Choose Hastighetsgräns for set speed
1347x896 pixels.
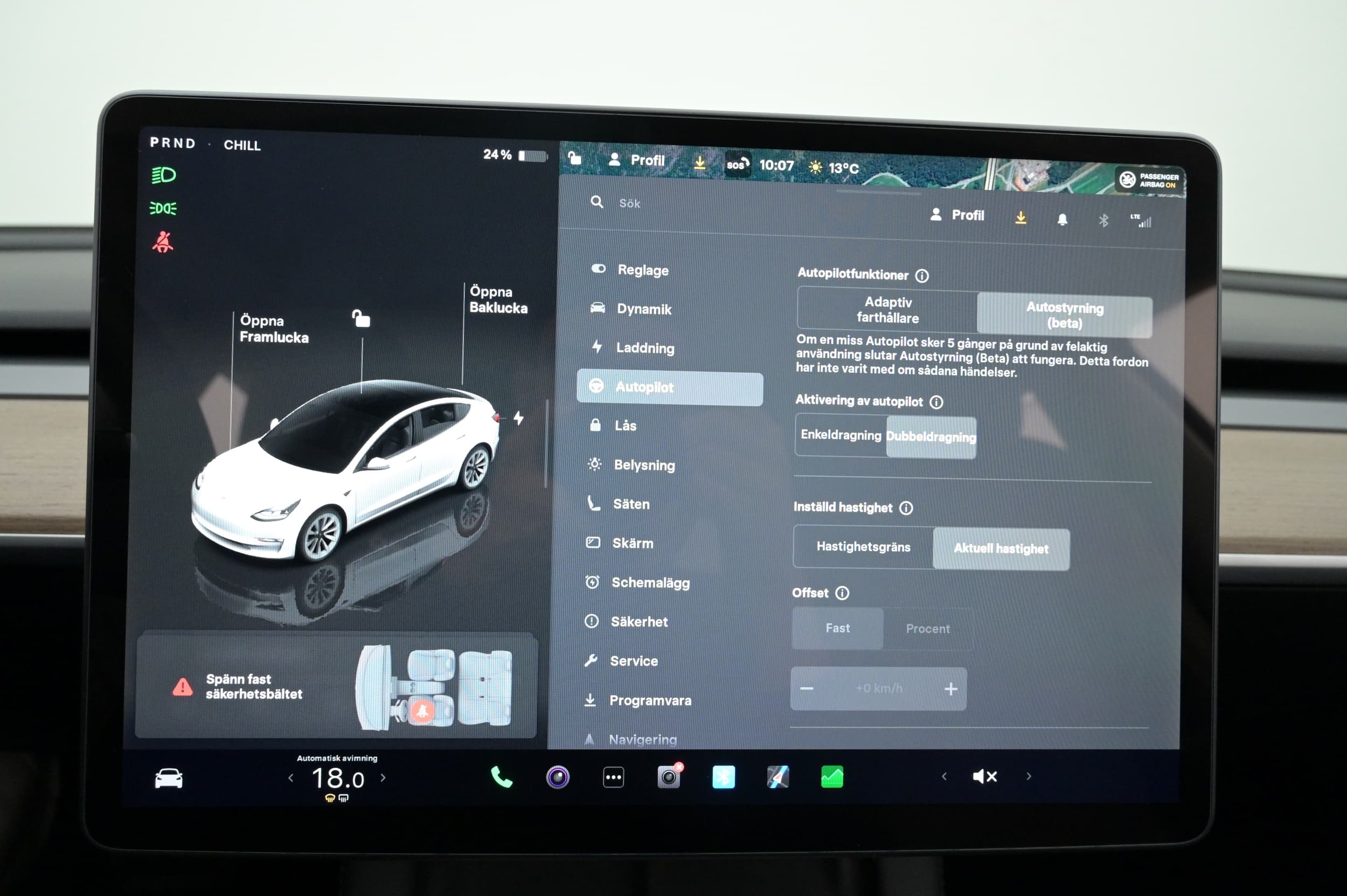(863, 547)
